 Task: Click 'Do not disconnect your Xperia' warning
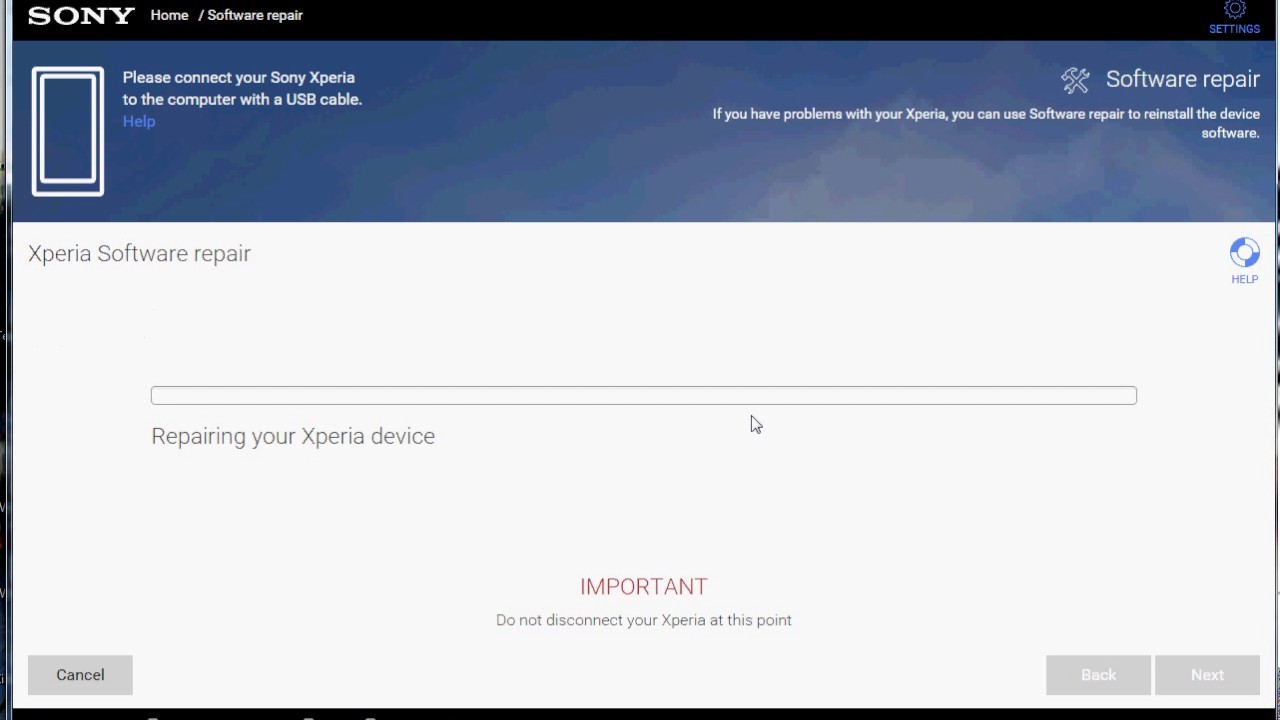644,620
